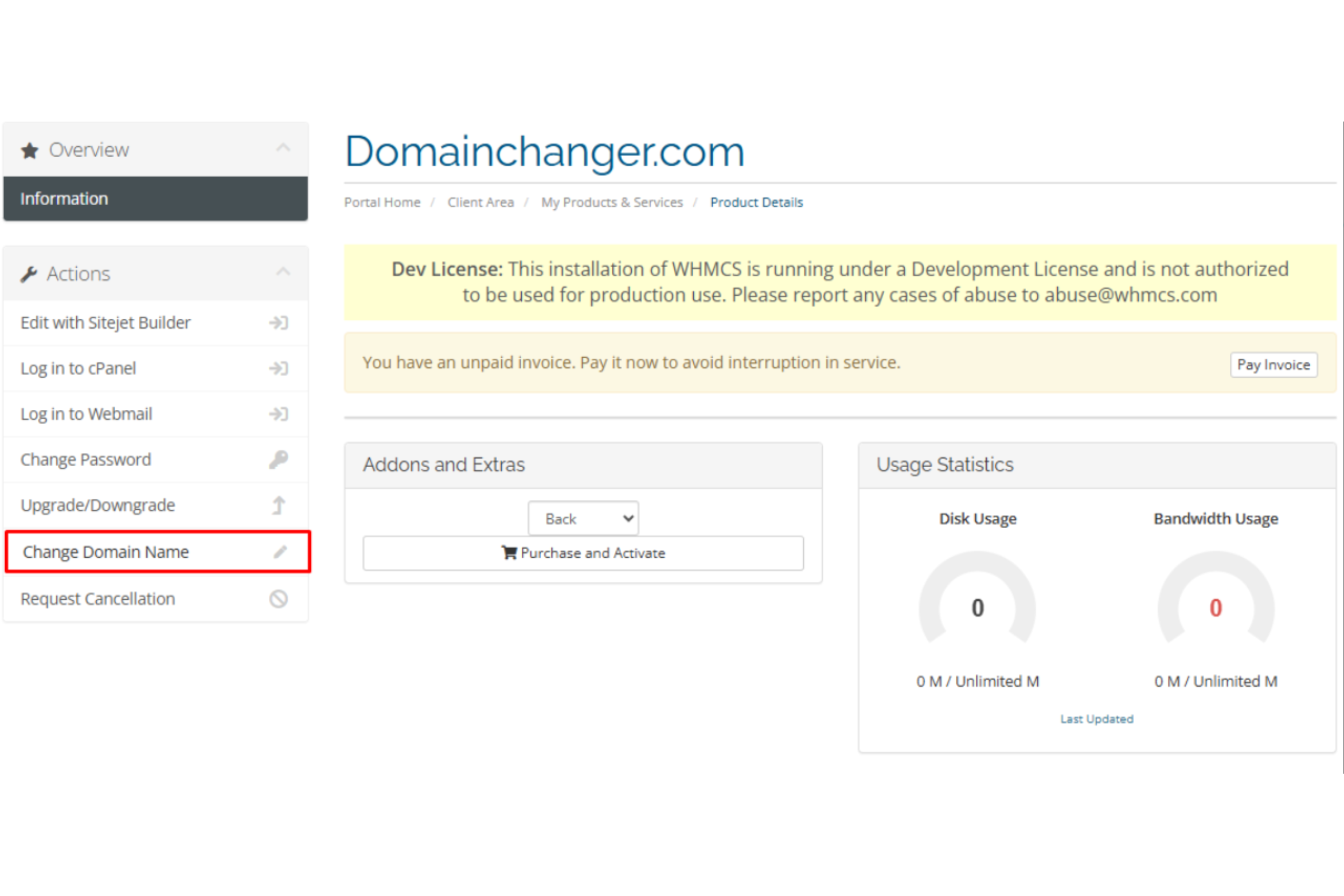
Task: Click the Overview star icon
Action: point(29,151)
